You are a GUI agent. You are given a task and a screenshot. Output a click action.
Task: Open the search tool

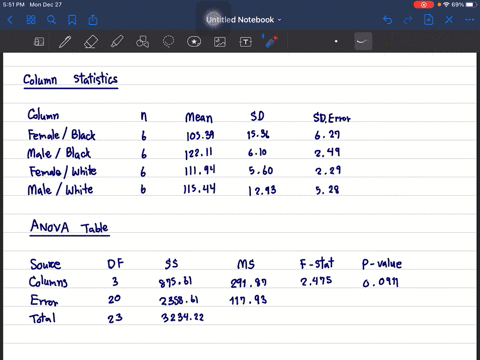(x=51, y=20)
